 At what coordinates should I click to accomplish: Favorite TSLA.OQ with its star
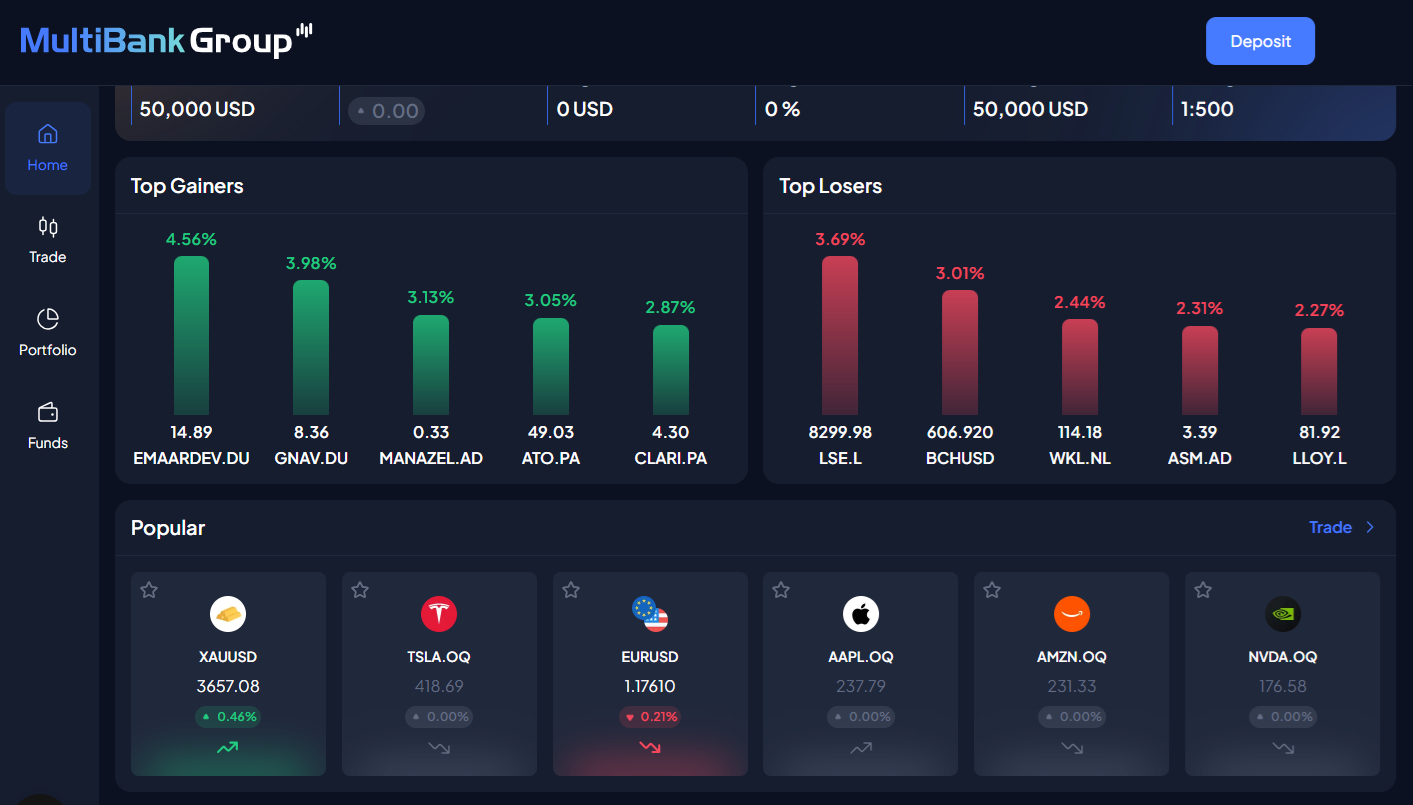(360, 590)
